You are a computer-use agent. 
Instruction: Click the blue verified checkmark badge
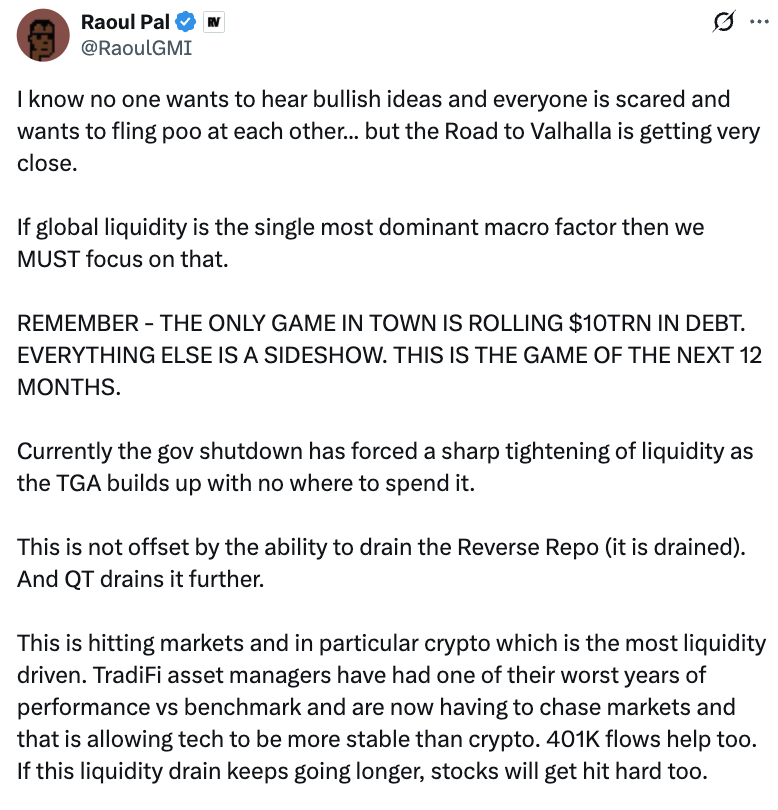pyautogui.click(x=185, y=21)
